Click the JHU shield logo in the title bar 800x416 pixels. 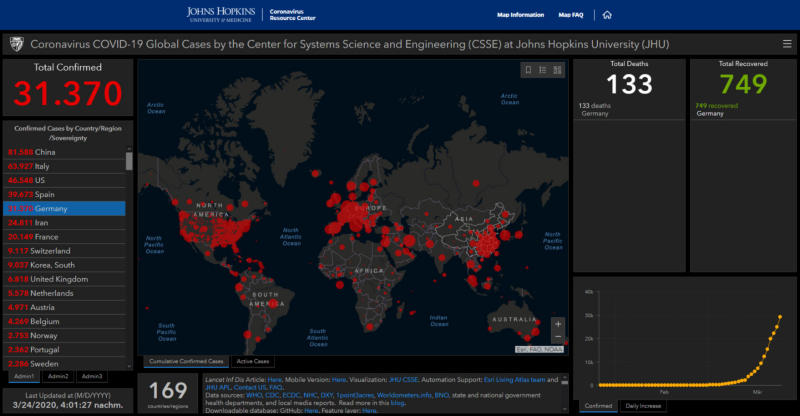[16, 44]
